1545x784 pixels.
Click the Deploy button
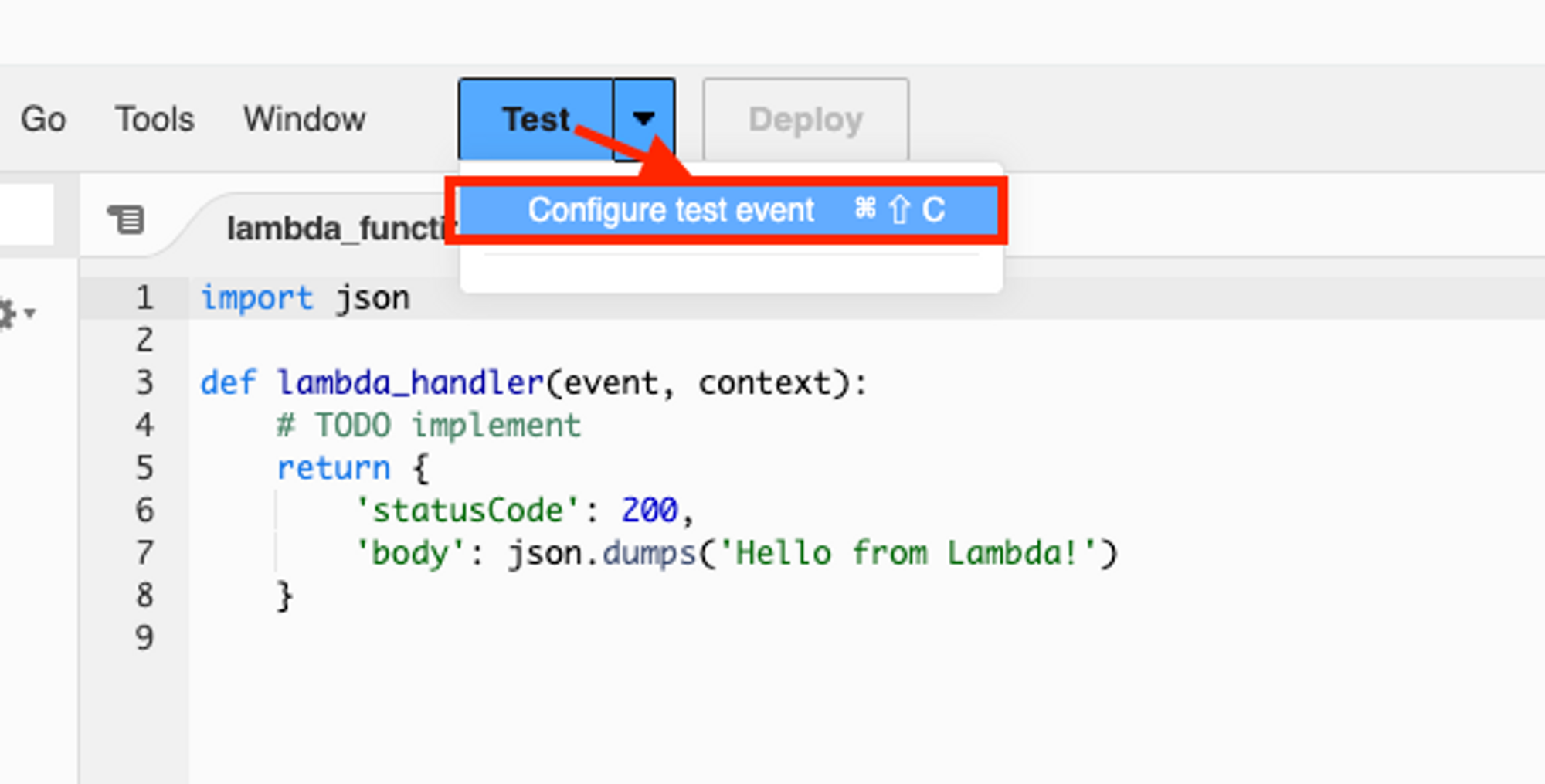[x=806, y=120]
